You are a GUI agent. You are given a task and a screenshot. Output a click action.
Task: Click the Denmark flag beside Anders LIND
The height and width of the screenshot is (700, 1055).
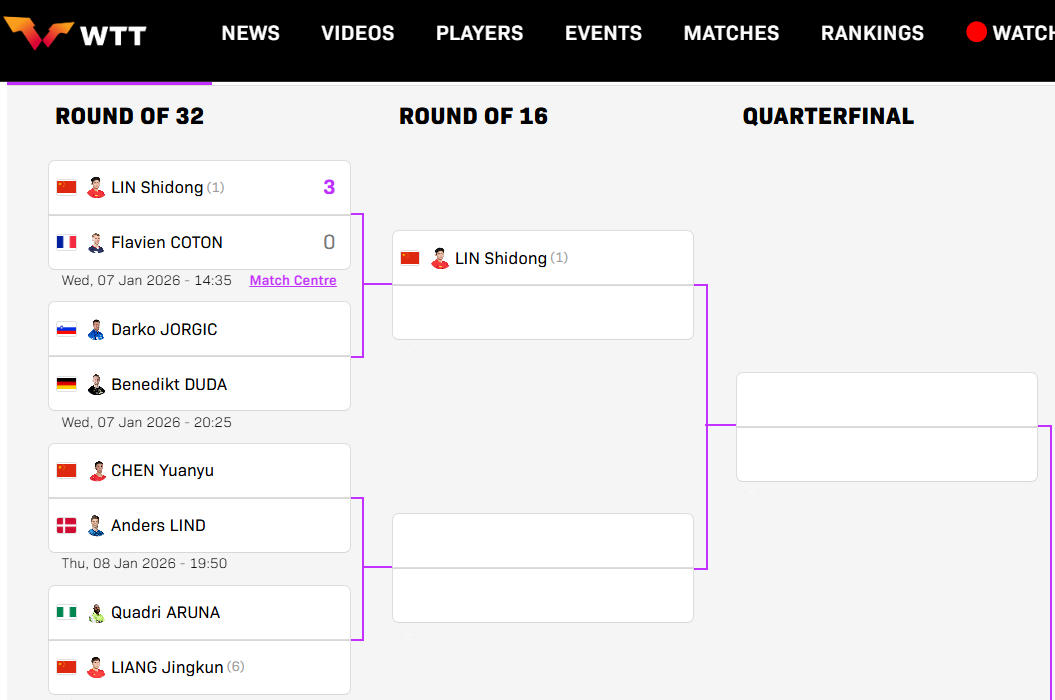67,525
